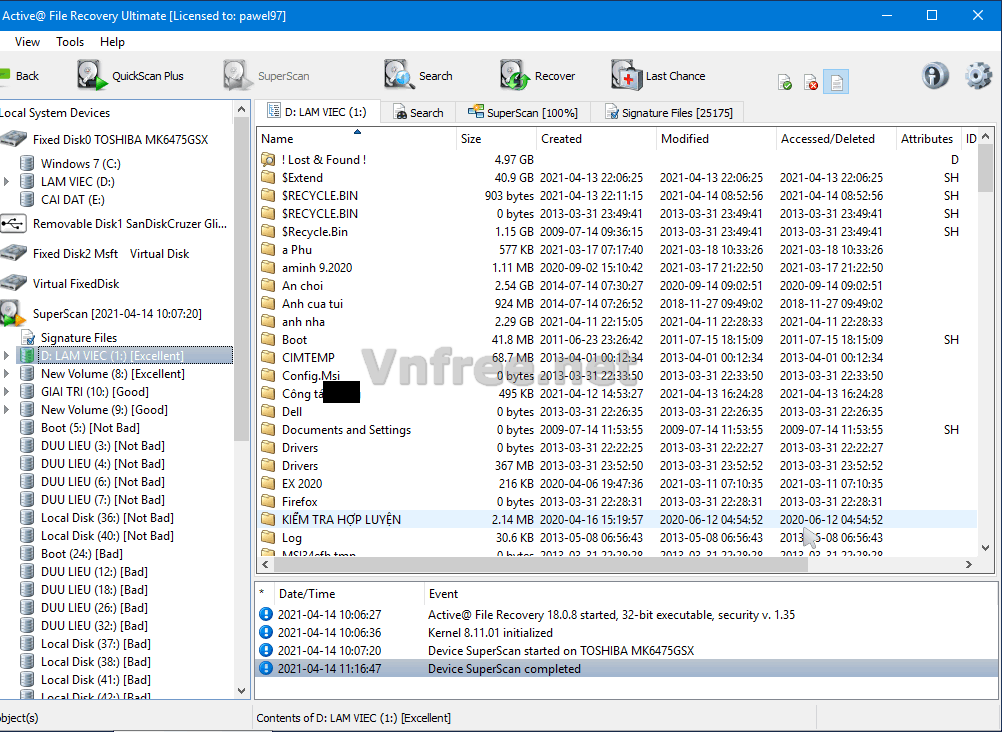Viewport: 1002px width, 732px height.
Task: Sort the list by Size column header
Action: [x=471, y=139]
